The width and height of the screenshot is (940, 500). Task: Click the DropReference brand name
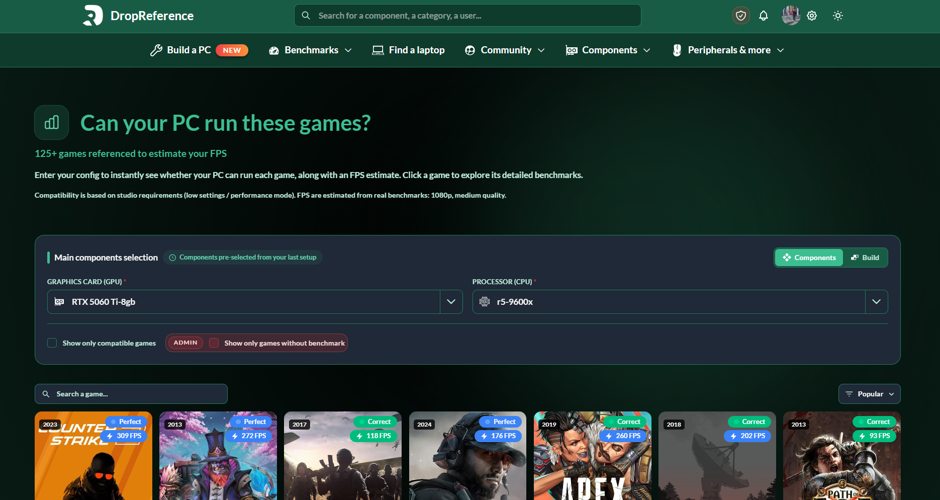coord(152,16)
